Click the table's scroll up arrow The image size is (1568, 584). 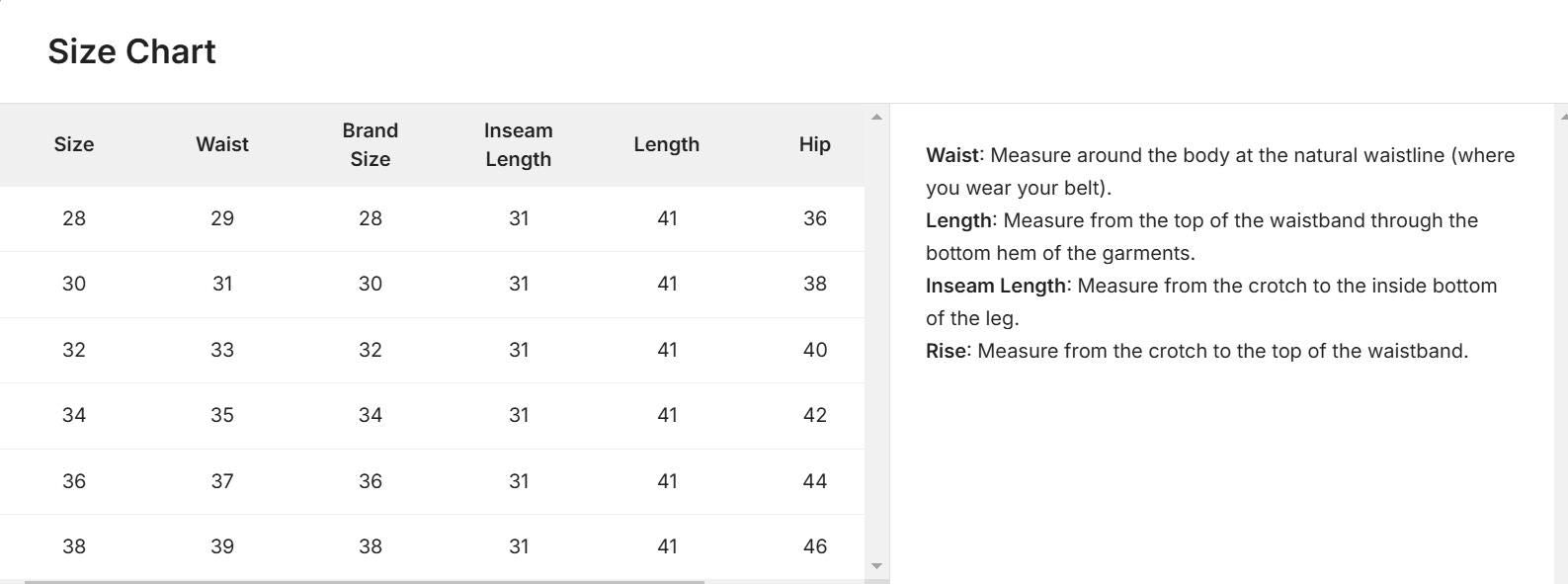tap(876, 118)
